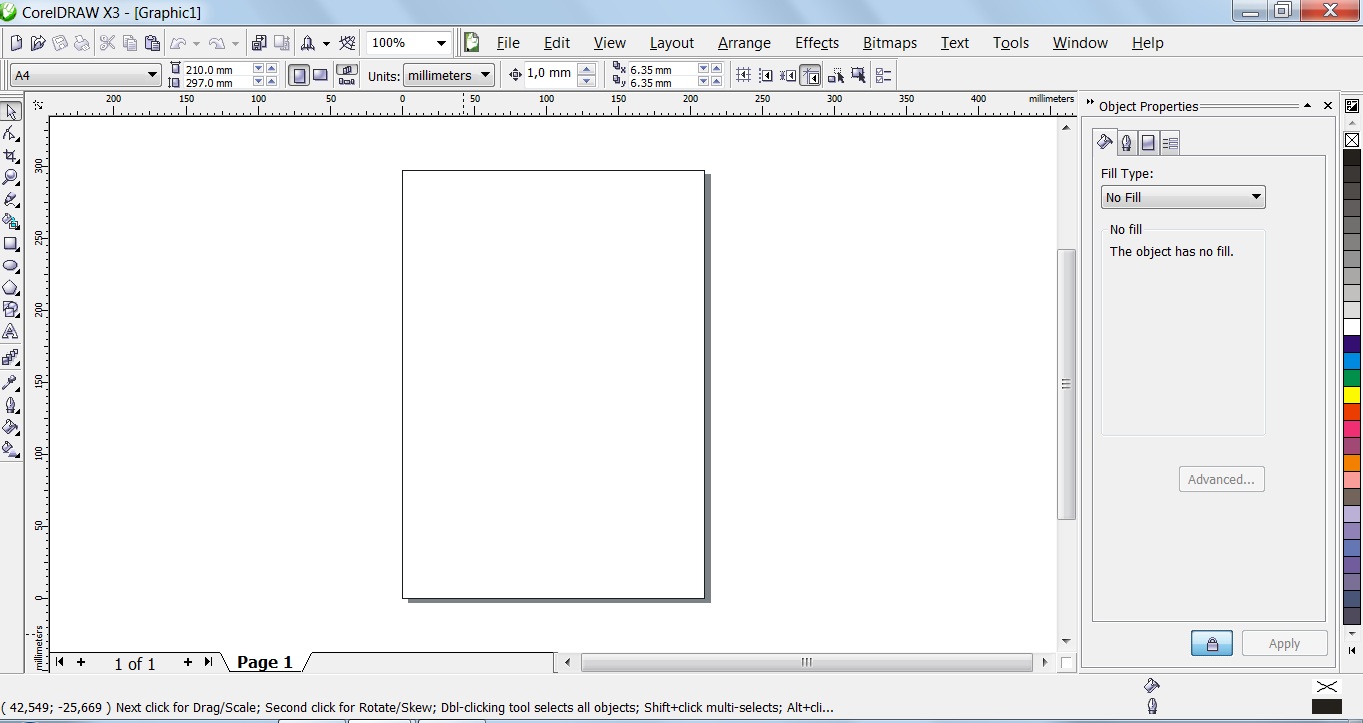Select the Eyedropper tool

[11, 382]
